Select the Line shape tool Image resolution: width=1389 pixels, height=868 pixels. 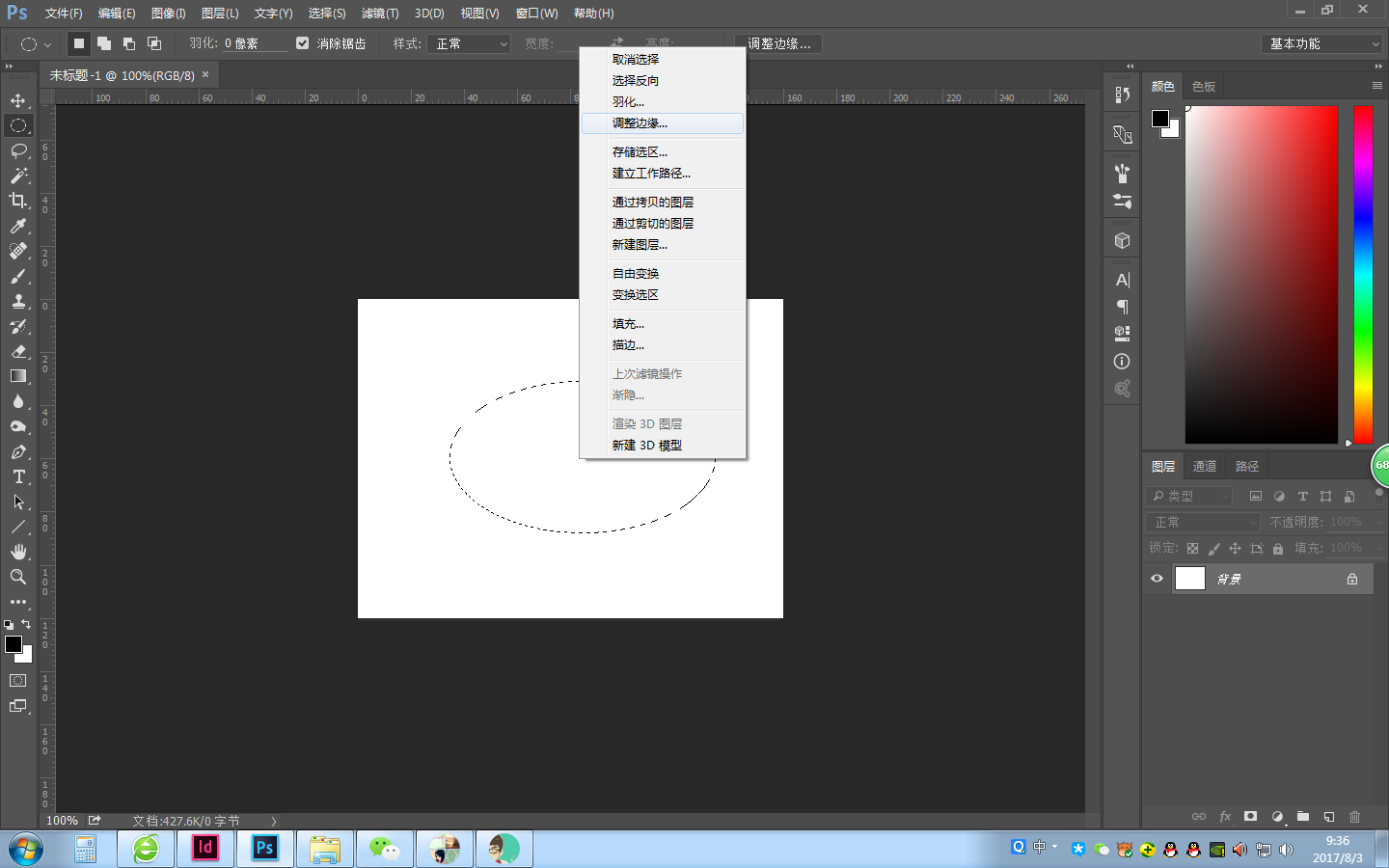tap(18, 527)
